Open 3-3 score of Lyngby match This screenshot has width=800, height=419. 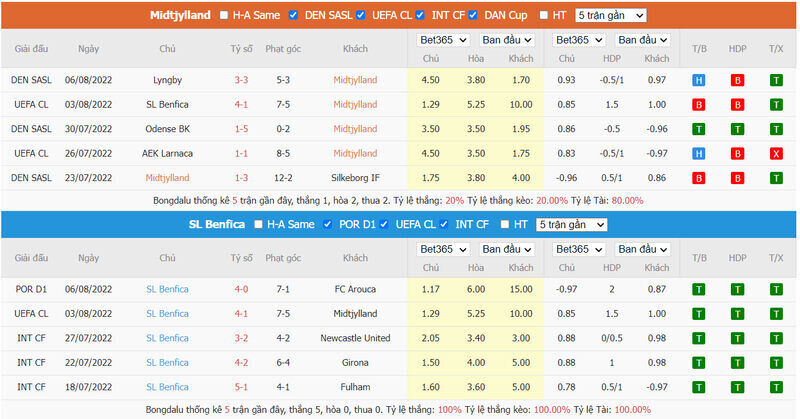point(241,80)
